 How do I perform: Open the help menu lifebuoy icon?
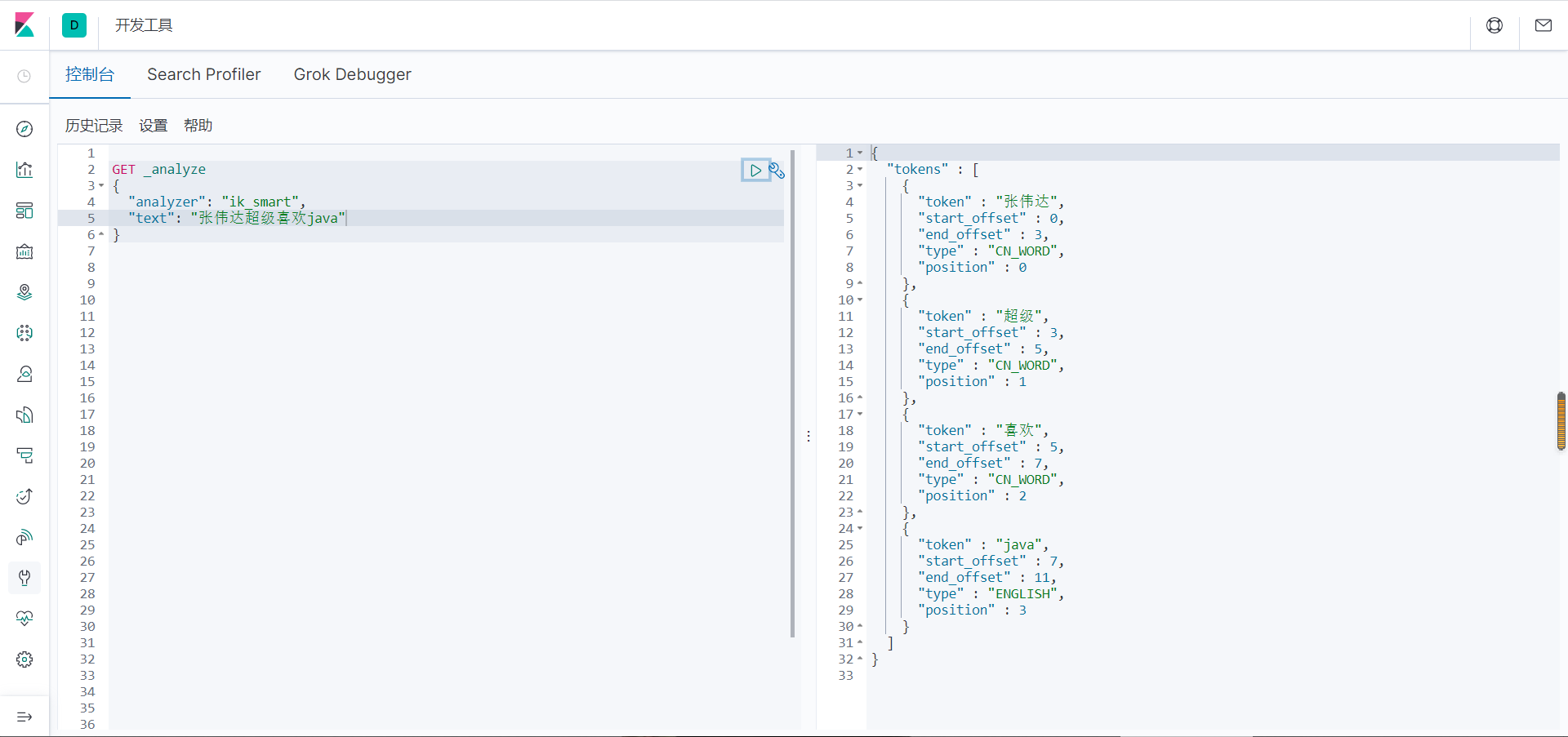coord(1494,25)
